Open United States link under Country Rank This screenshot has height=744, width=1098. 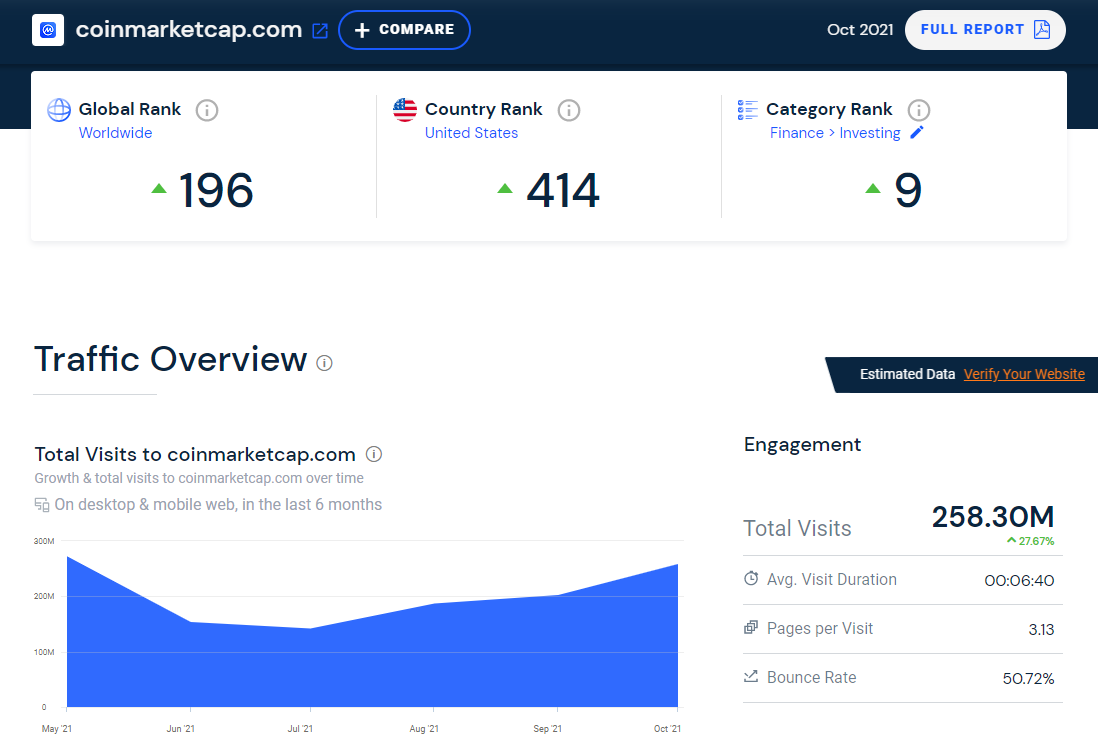click(471, 133)
